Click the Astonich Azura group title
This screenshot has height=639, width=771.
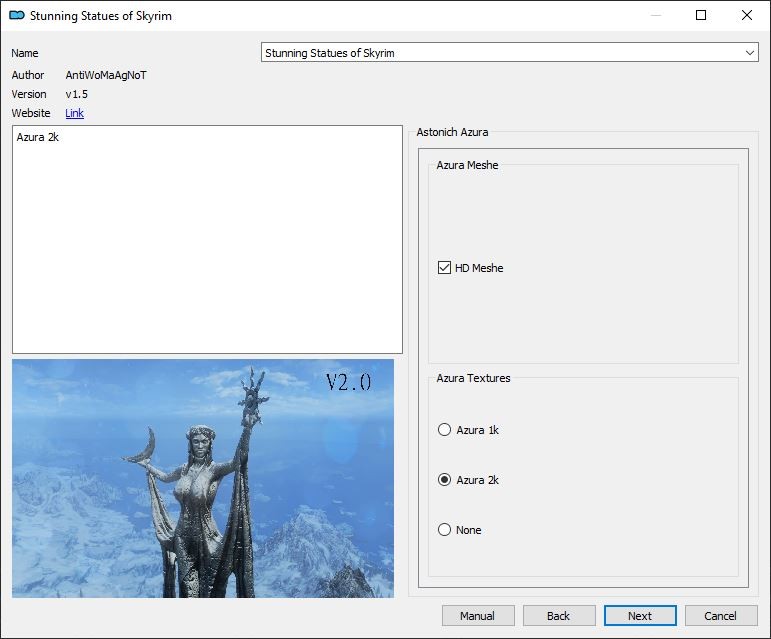452,132
